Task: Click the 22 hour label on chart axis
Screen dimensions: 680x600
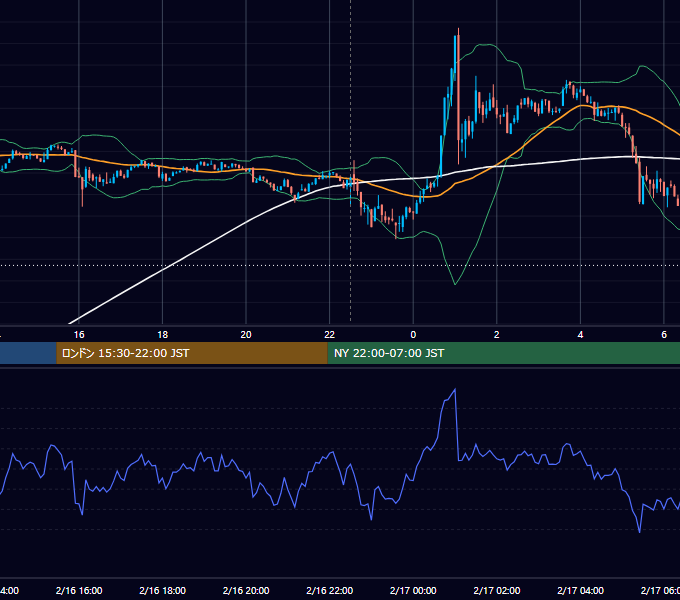Action: (x=330, y=335)
